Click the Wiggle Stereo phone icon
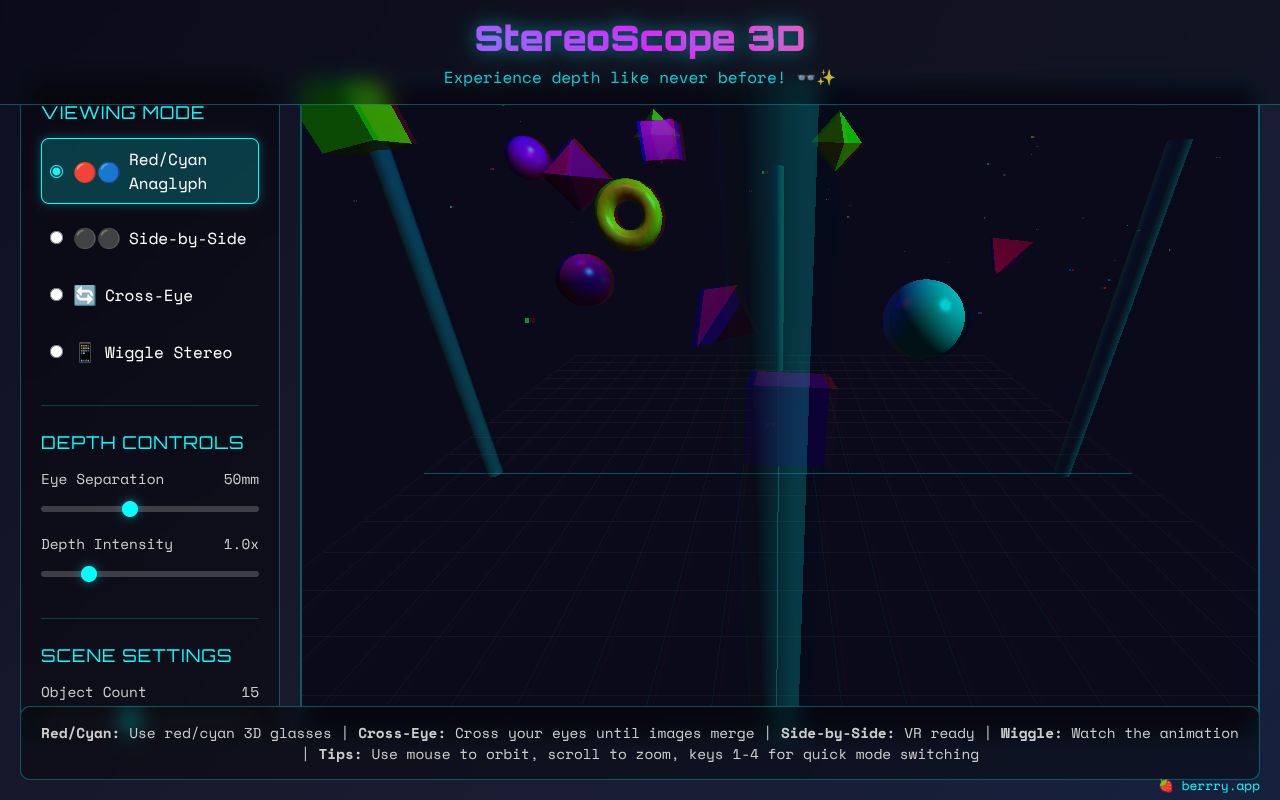Screen dimensions: 1280x800 (84, 352)
